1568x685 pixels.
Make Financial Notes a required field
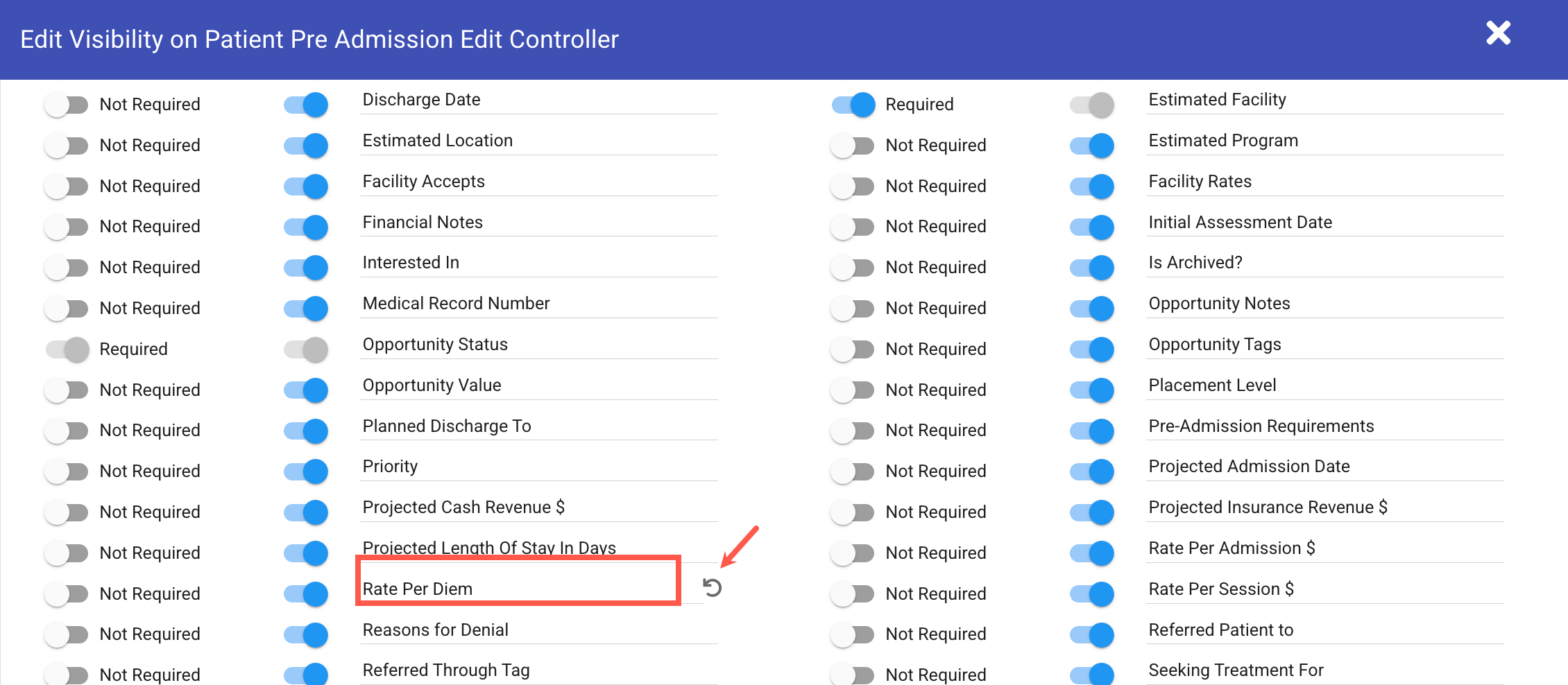click(67, 227)
